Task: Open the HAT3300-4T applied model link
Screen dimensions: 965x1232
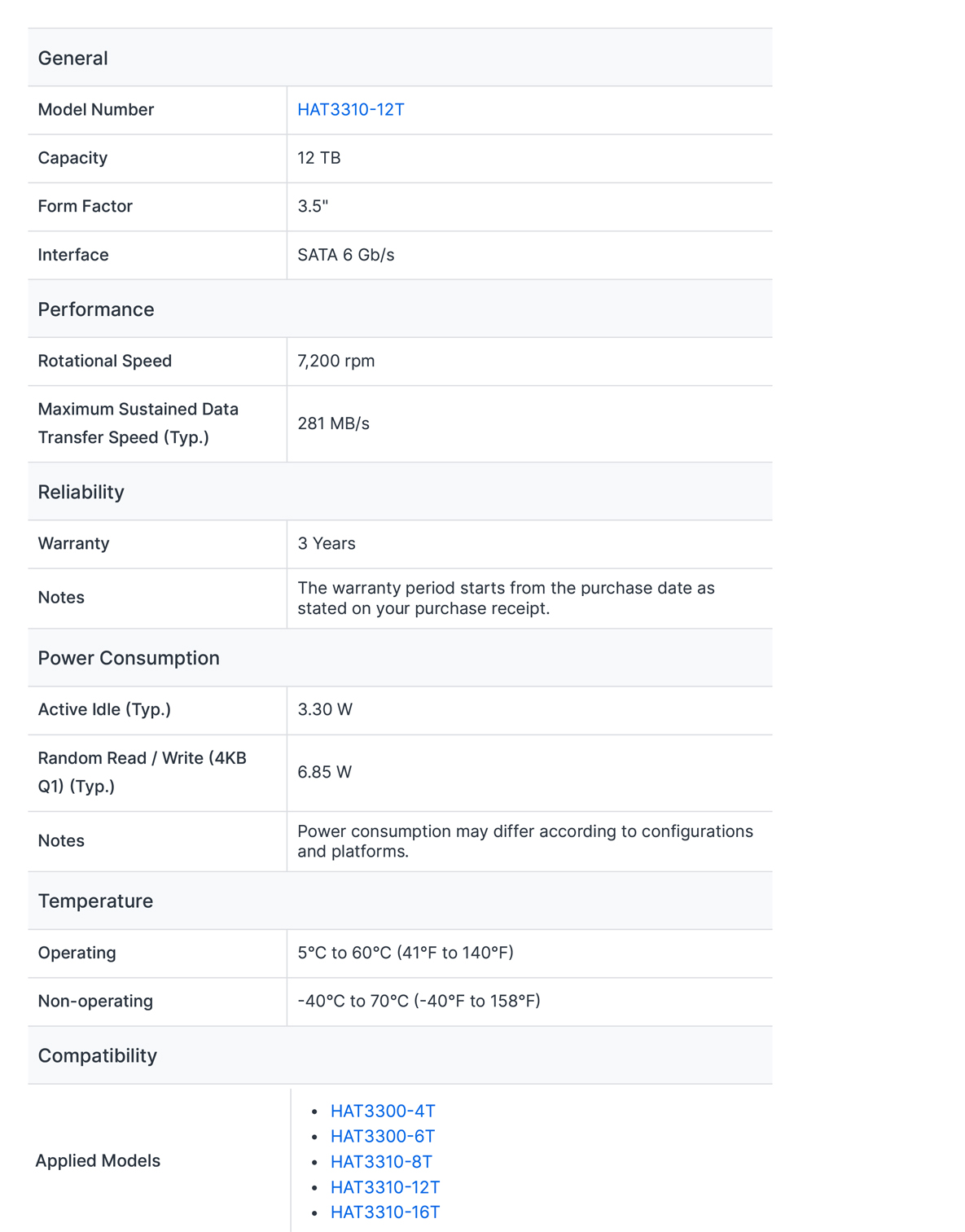Action: click(383, 1111)
